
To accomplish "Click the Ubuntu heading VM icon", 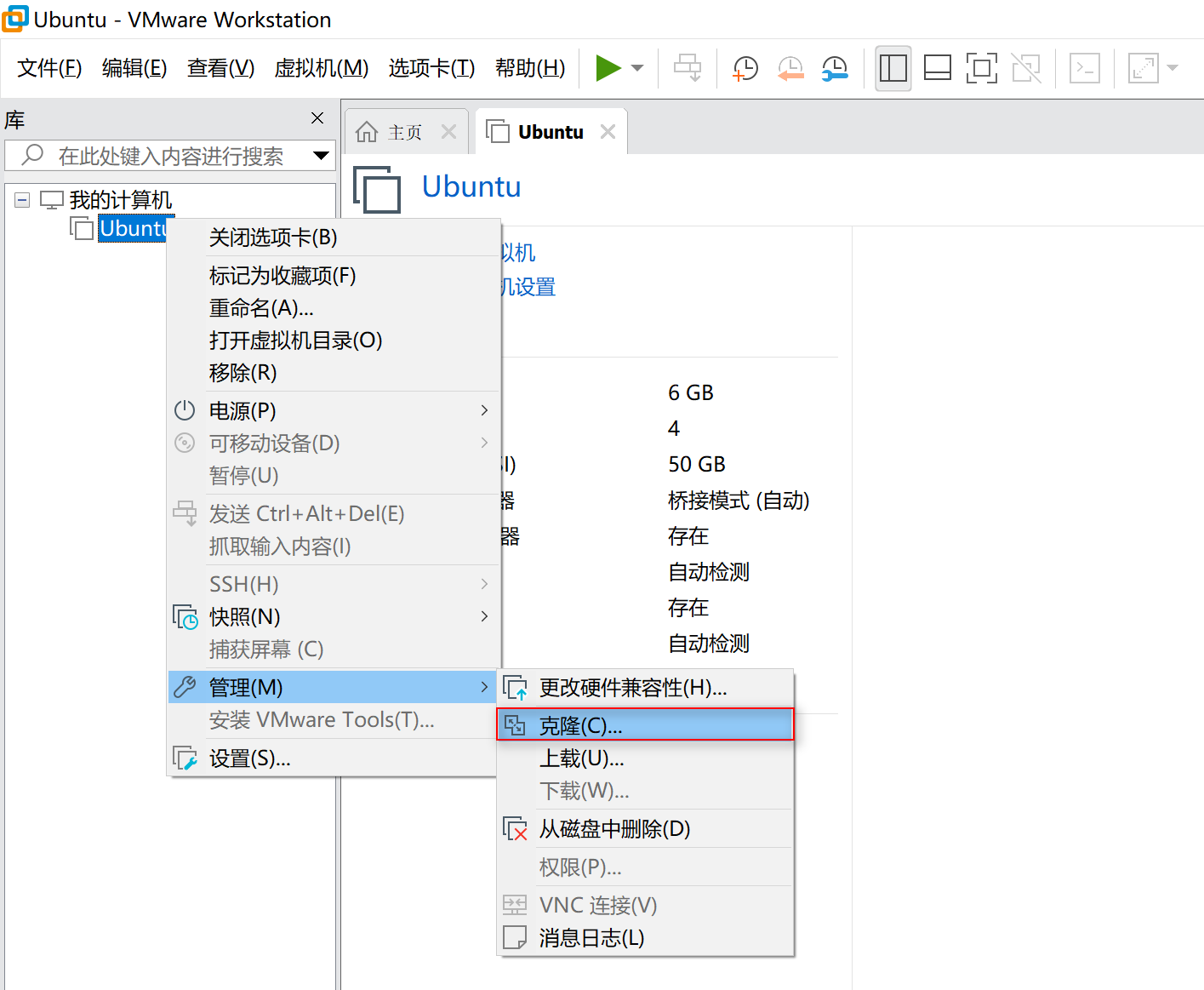I will (377, 190).
